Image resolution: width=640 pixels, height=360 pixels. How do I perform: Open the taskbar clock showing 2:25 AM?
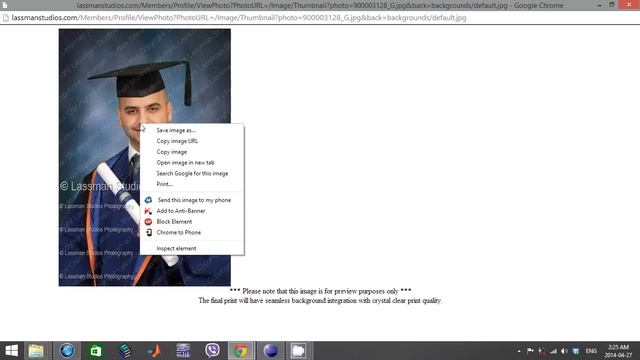click(618, 351)
